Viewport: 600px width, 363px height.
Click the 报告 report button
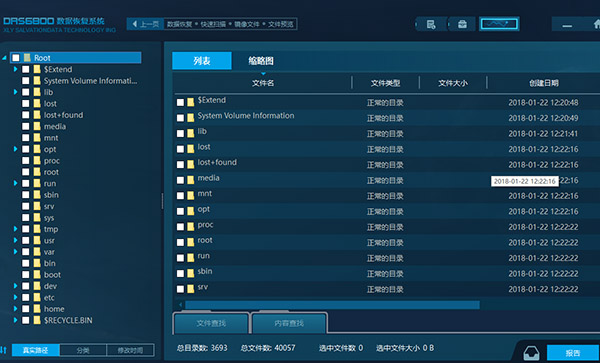tap(573, 353)
